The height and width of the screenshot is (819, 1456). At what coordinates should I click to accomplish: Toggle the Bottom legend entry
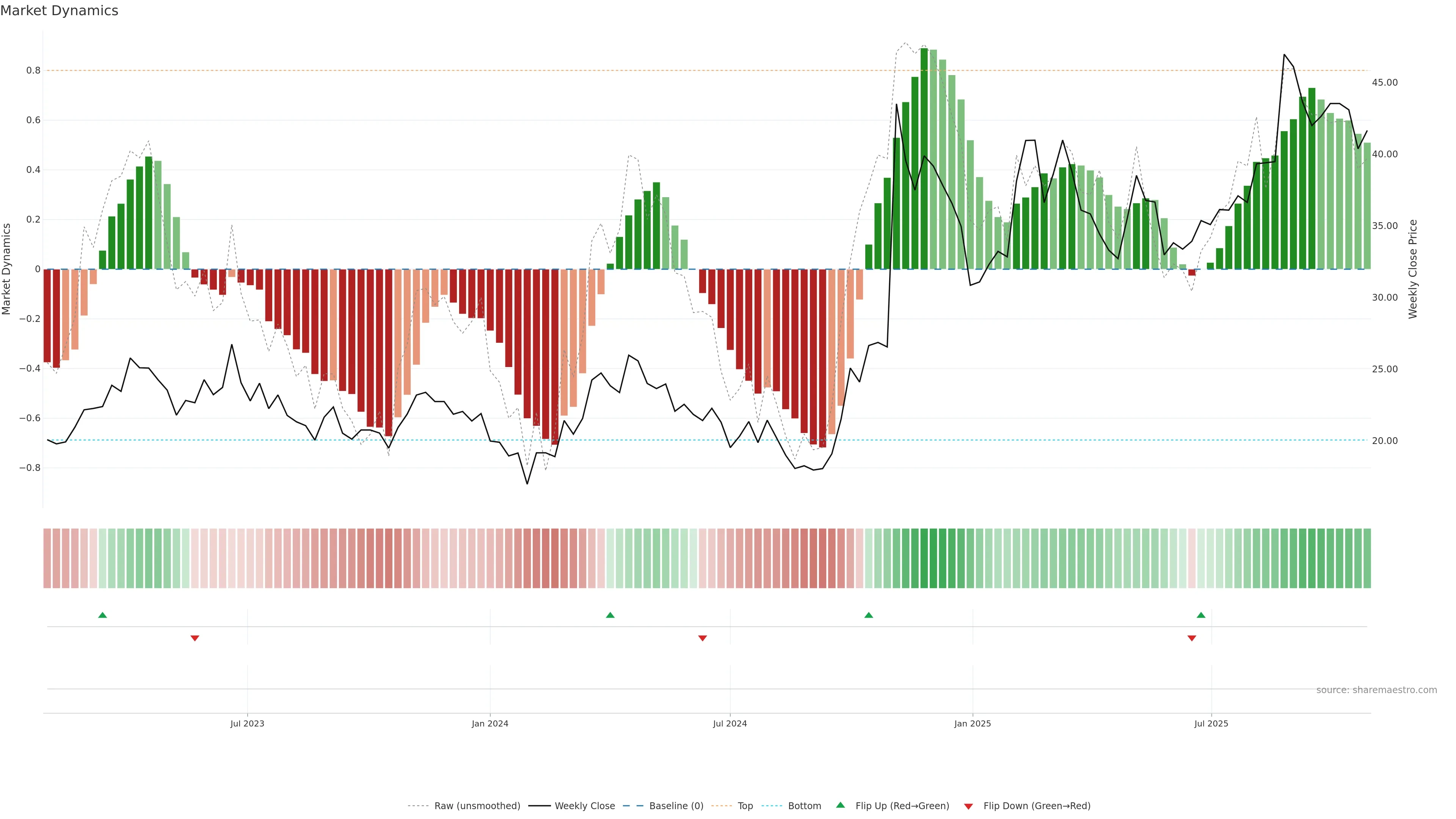(804, 806)
